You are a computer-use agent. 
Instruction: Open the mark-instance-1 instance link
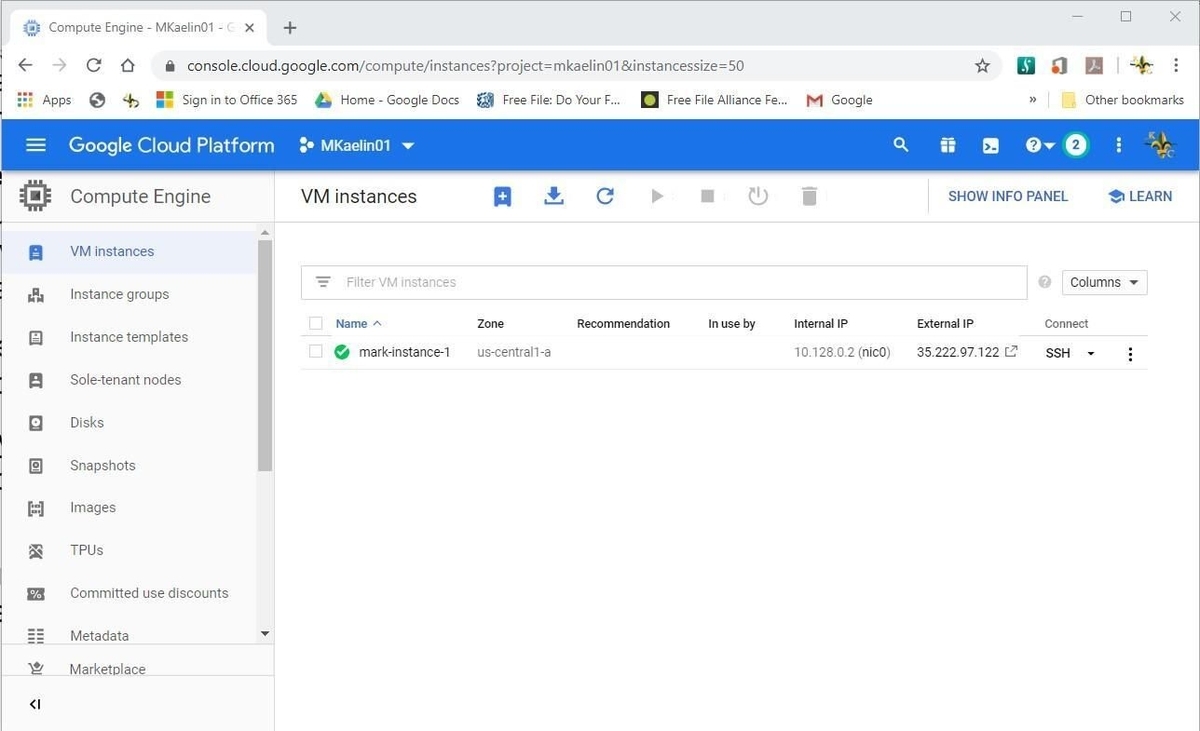click(405, 352)
